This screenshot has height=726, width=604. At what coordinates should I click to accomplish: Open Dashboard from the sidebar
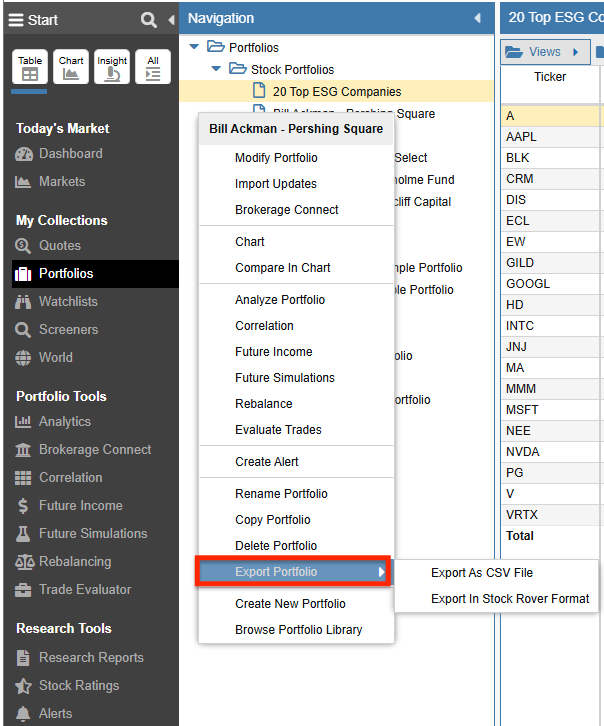[70, 154]
